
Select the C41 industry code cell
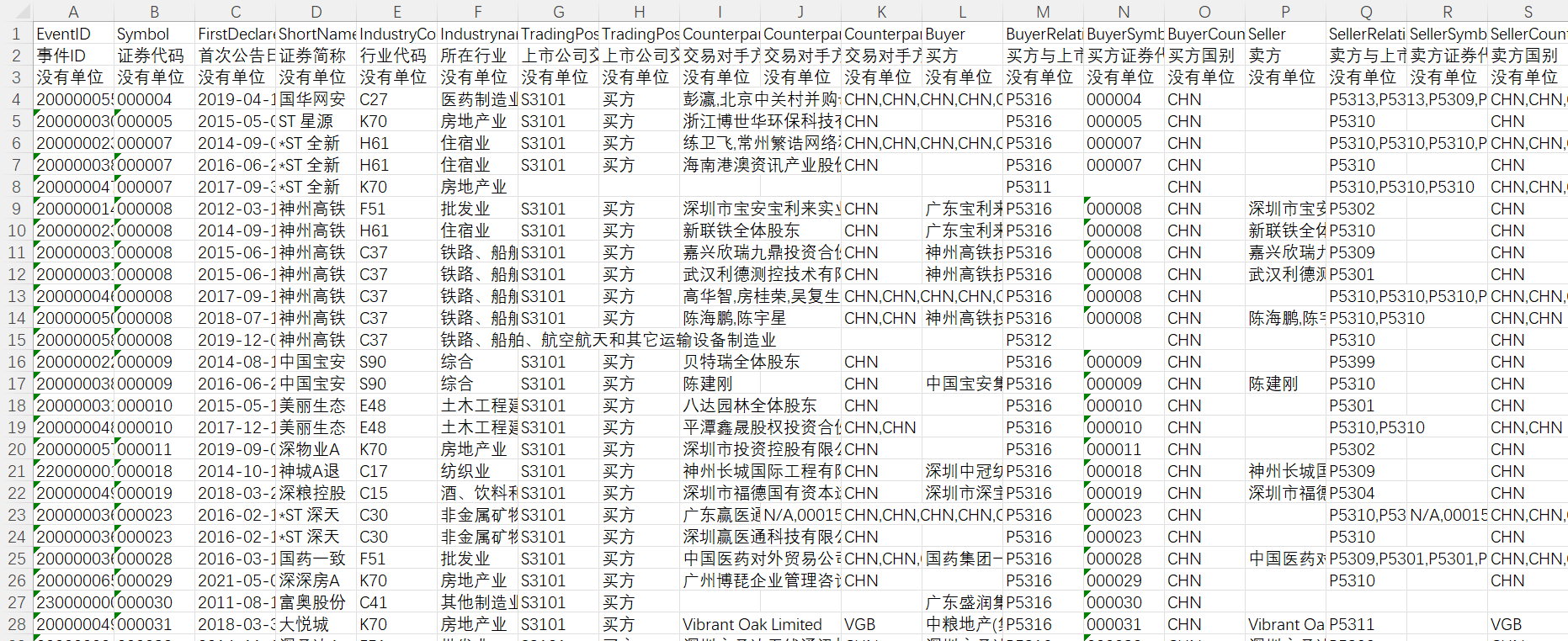click(x=396, y=602)
